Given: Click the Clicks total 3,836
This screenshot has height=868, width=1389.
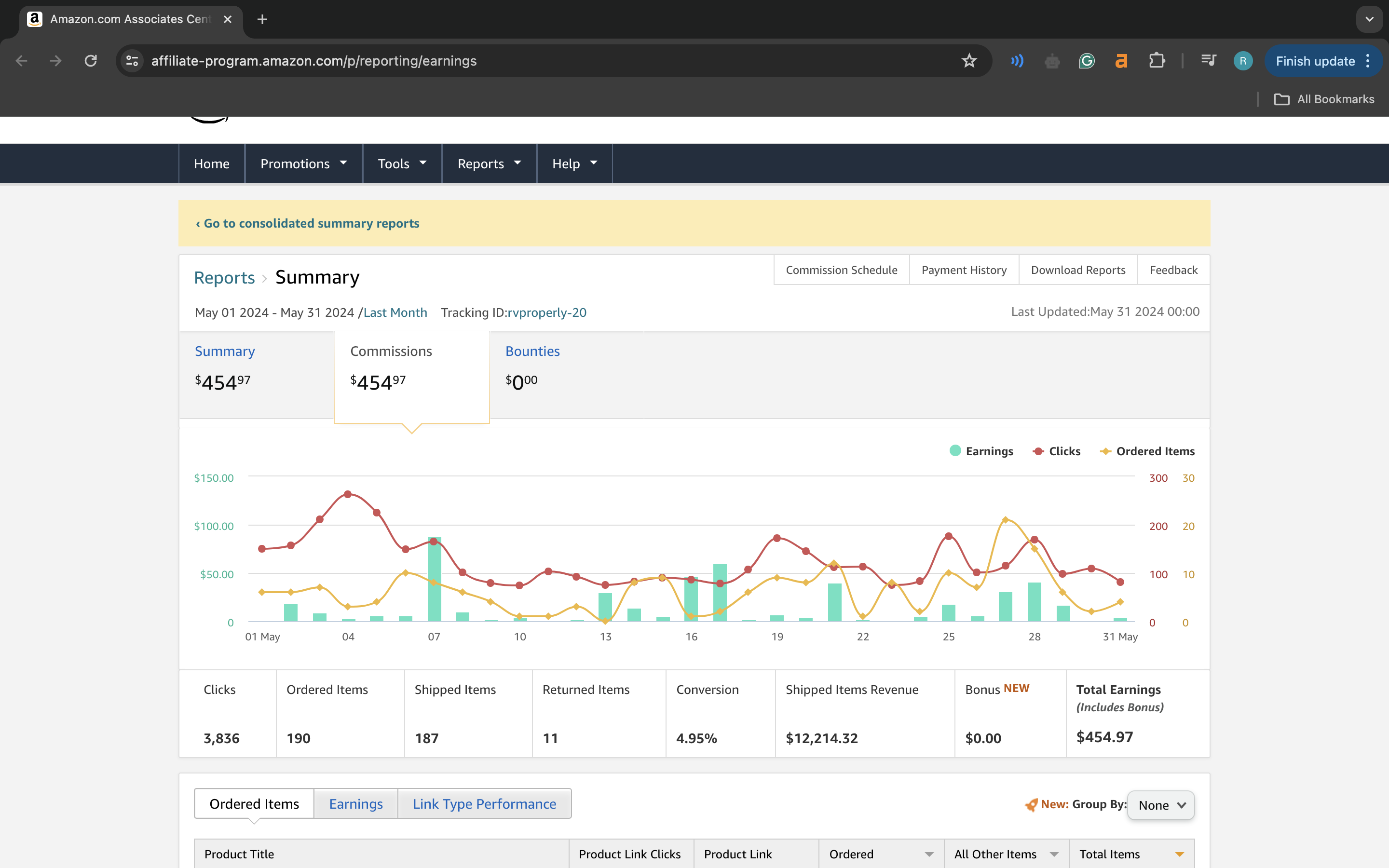Looking at the screenshot, I should (221, 738).
